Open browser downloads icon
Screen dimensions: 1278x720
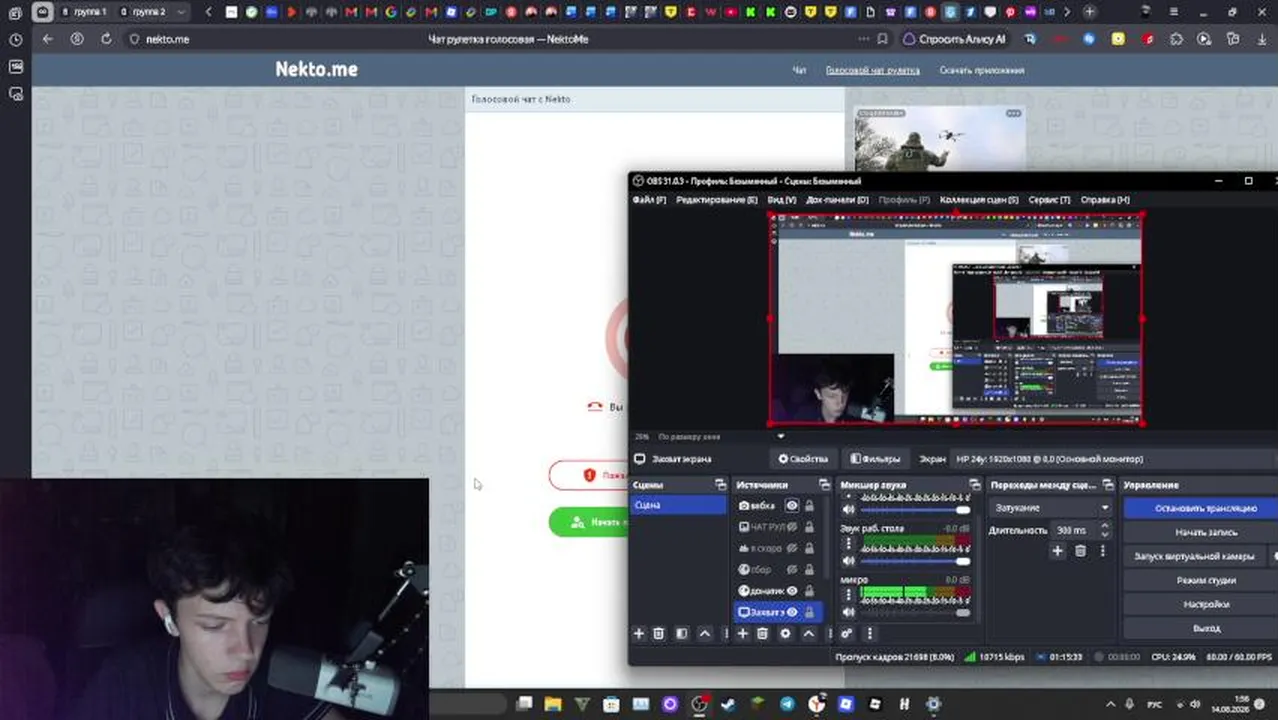(x=1262, y=39)
